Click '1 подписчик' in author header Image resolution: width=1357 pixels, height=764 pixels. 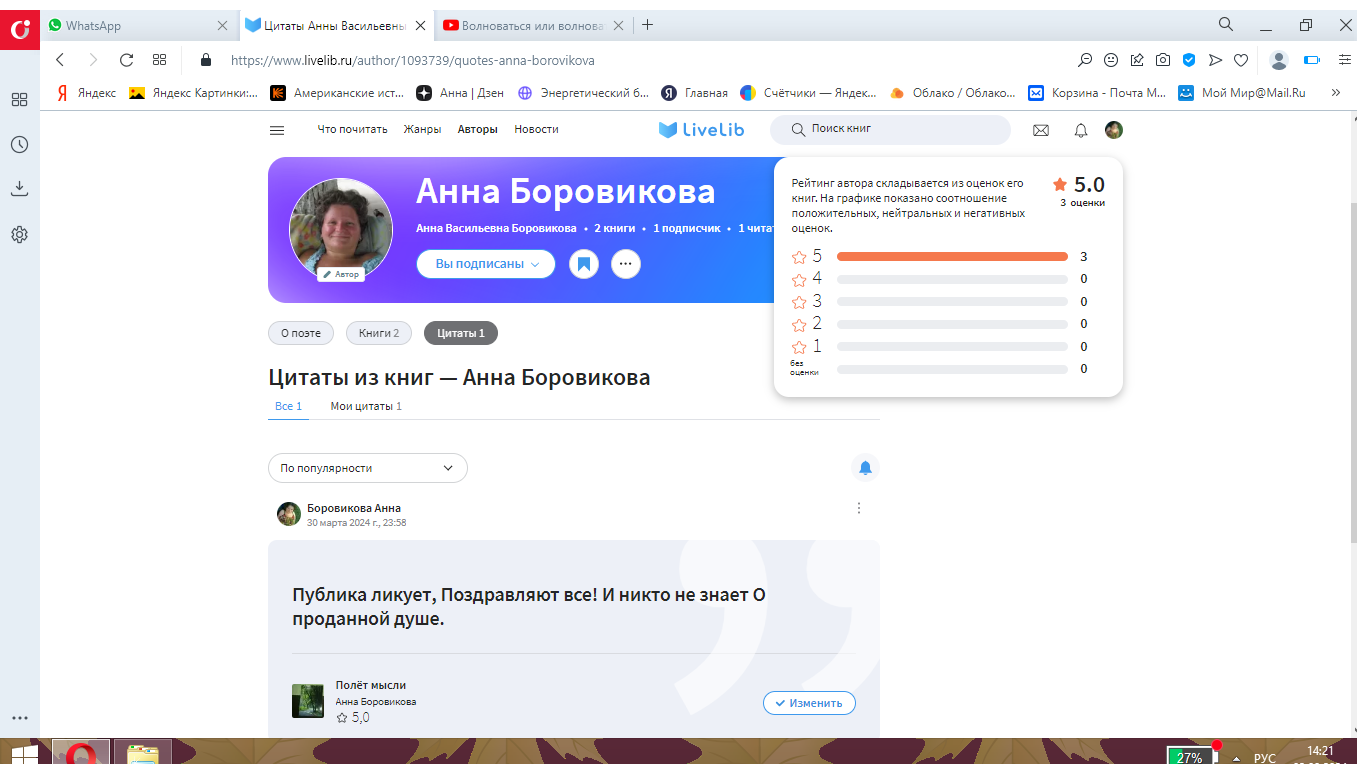tap(687, 228)
